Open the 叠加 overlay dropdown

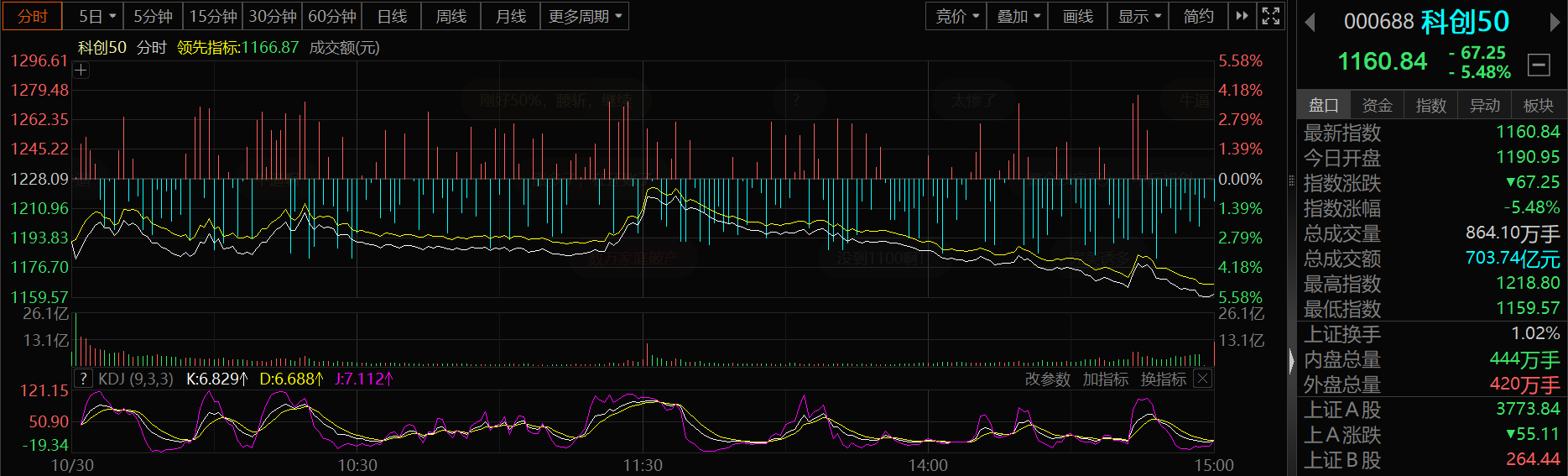pos(1018,16)
